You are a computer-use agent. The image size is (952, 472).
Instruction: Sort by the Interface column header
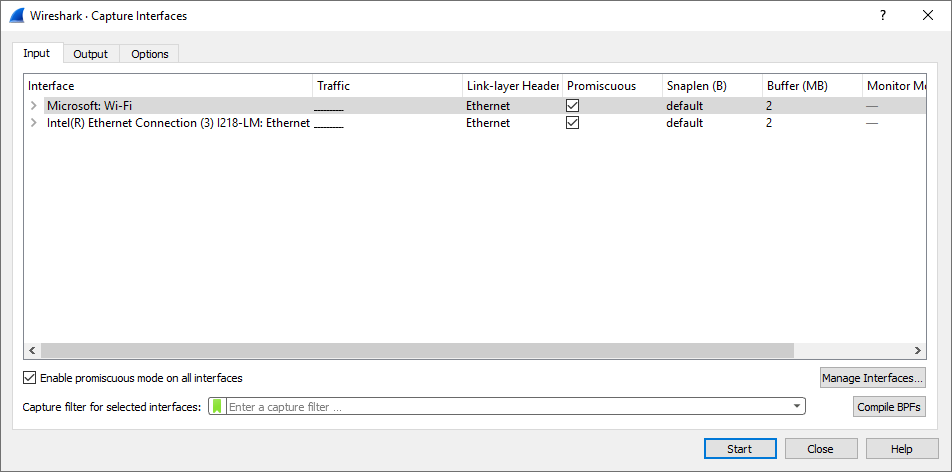(168, 86)
